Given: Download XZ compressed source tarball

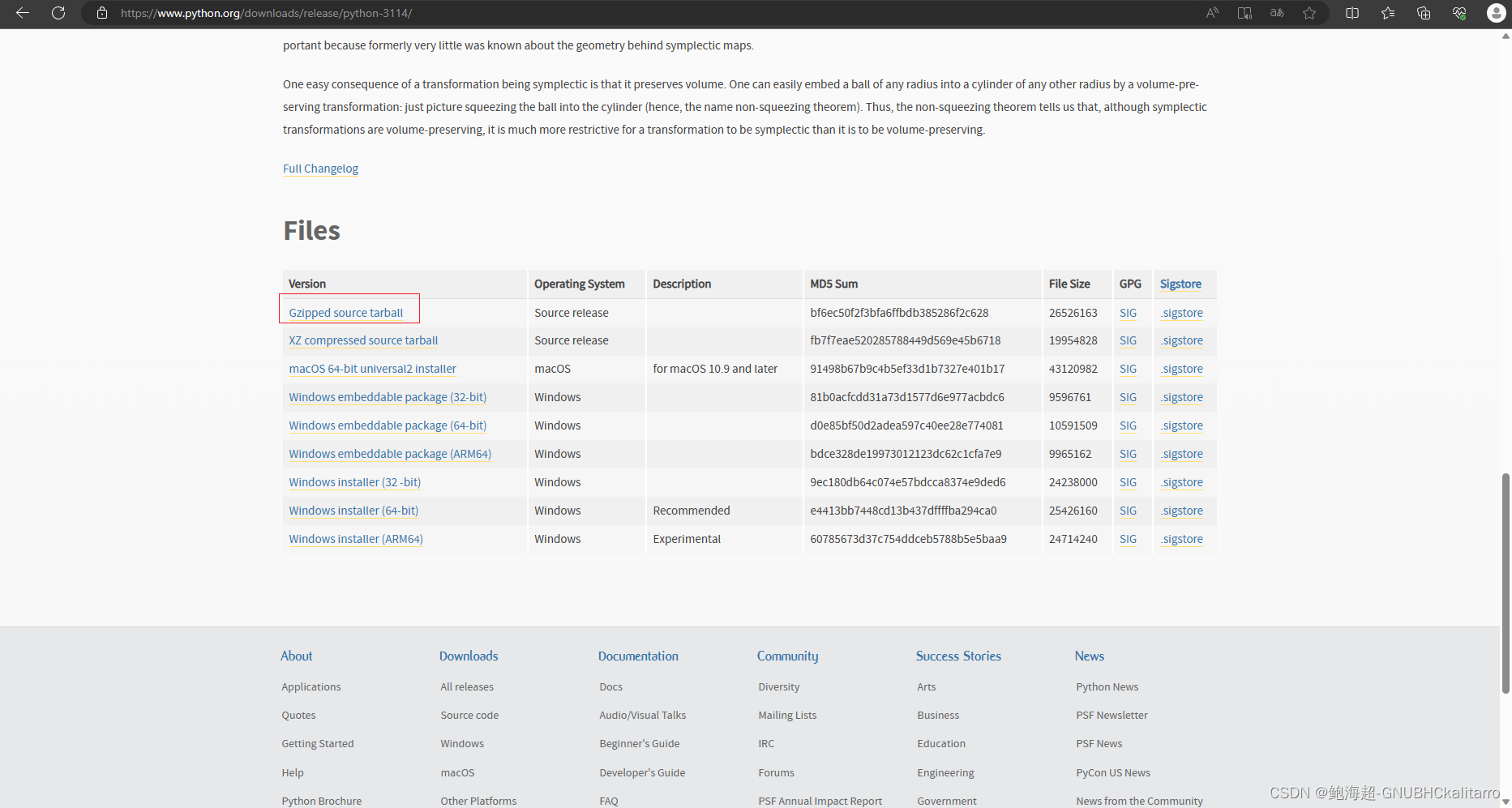Looking at the screenshot, I should tap(363, 340).
